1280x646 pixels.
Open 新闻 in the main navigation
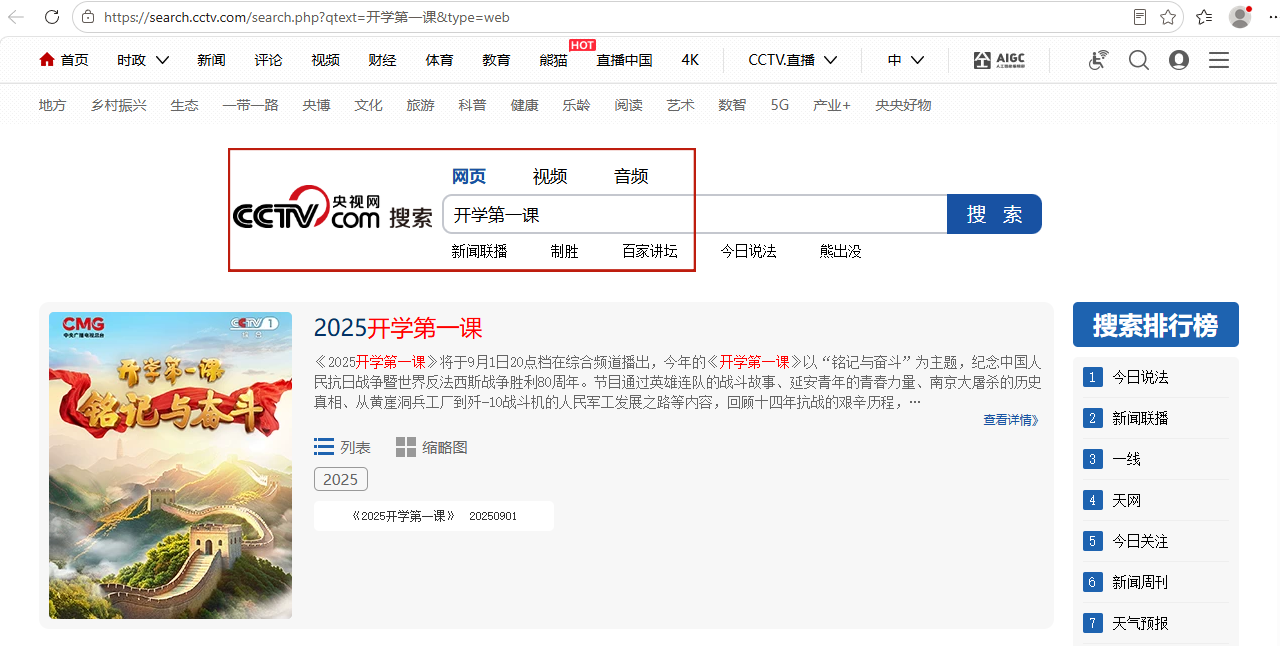[x=211, y=60]
